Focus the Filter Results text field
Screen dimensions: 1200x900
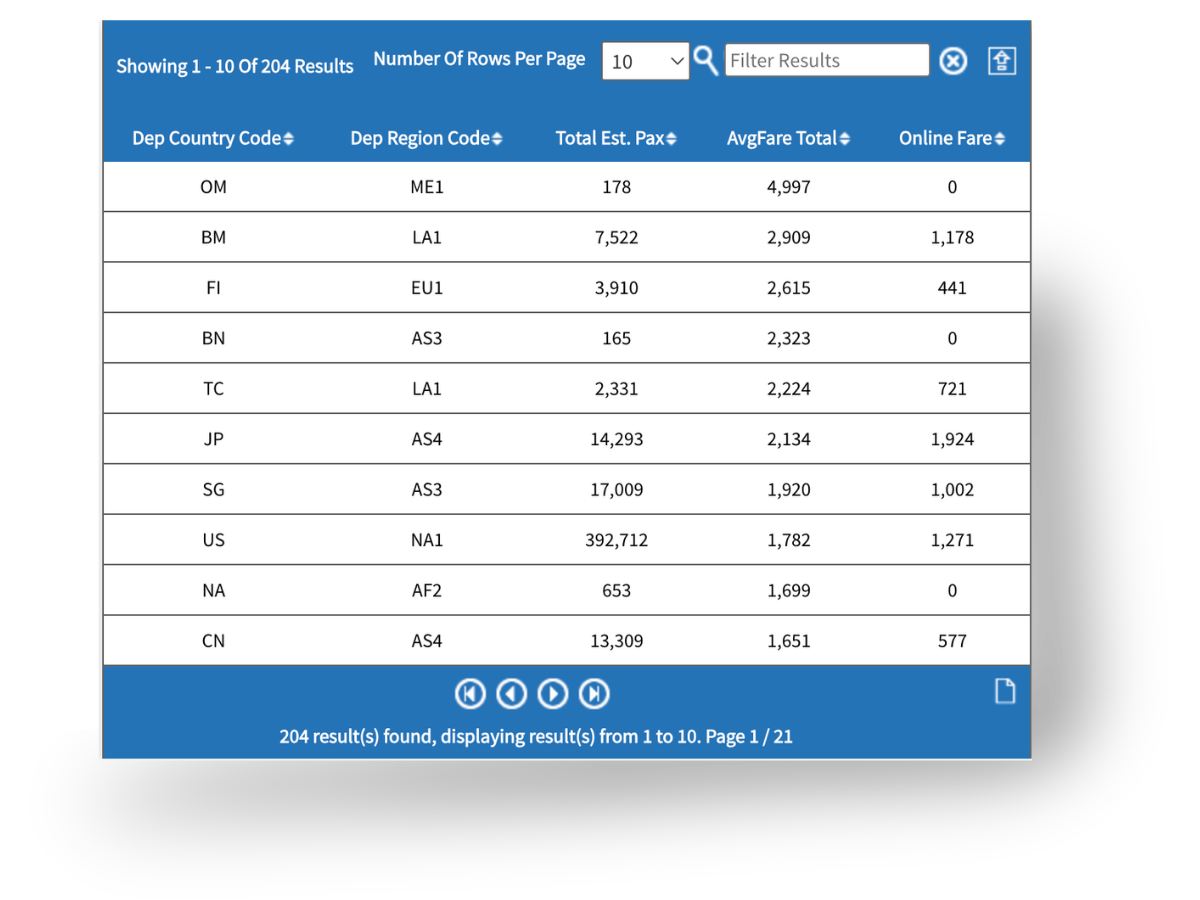click(826, 60)
